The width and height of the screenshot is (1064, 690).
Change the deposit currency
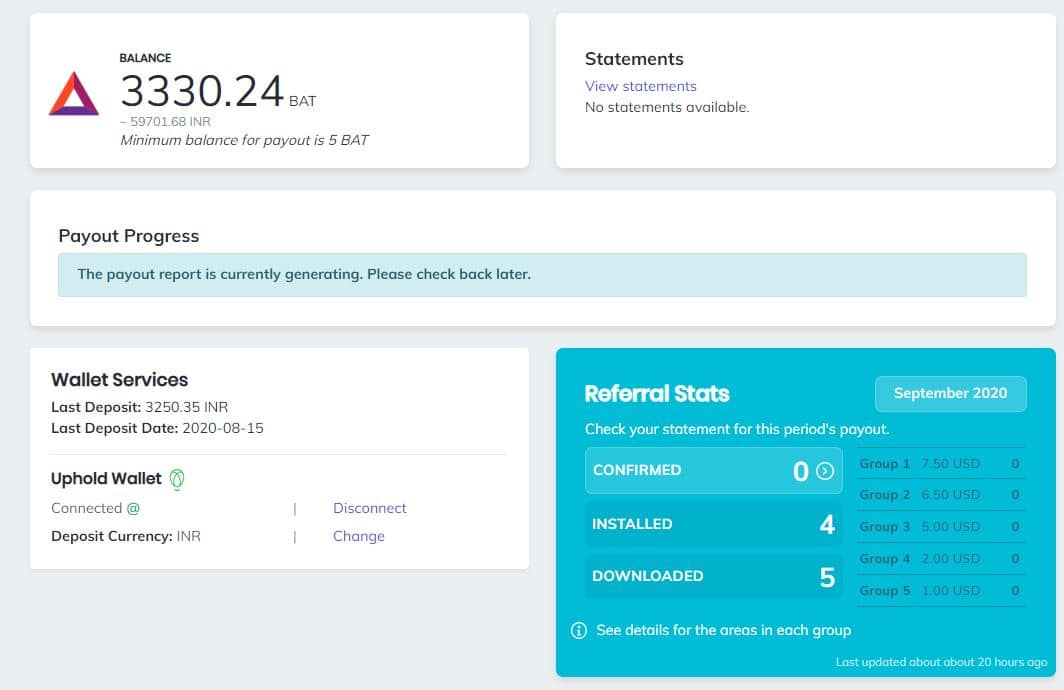pyautogui.click(x=358, y=536)
